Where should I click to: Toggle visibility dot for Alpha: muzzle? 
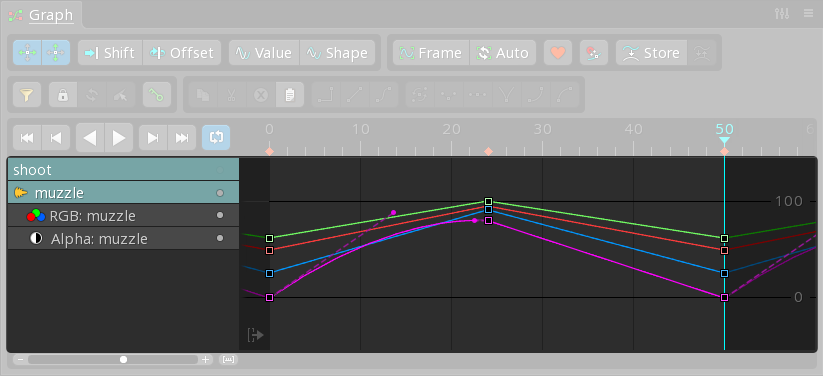pyautogui.click(x=220, y=238)
